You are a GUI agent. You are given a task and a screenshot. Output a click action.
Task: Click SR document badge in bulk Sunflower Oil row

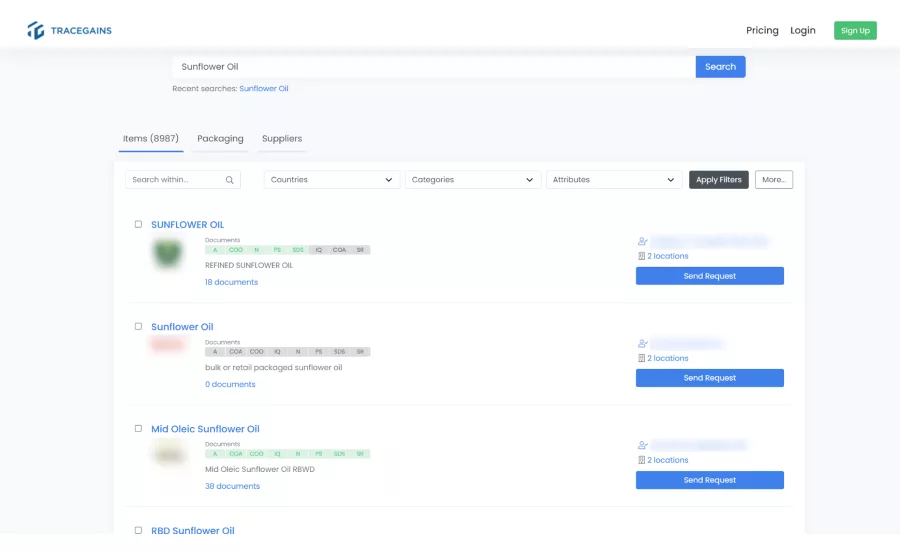point(360,351)
